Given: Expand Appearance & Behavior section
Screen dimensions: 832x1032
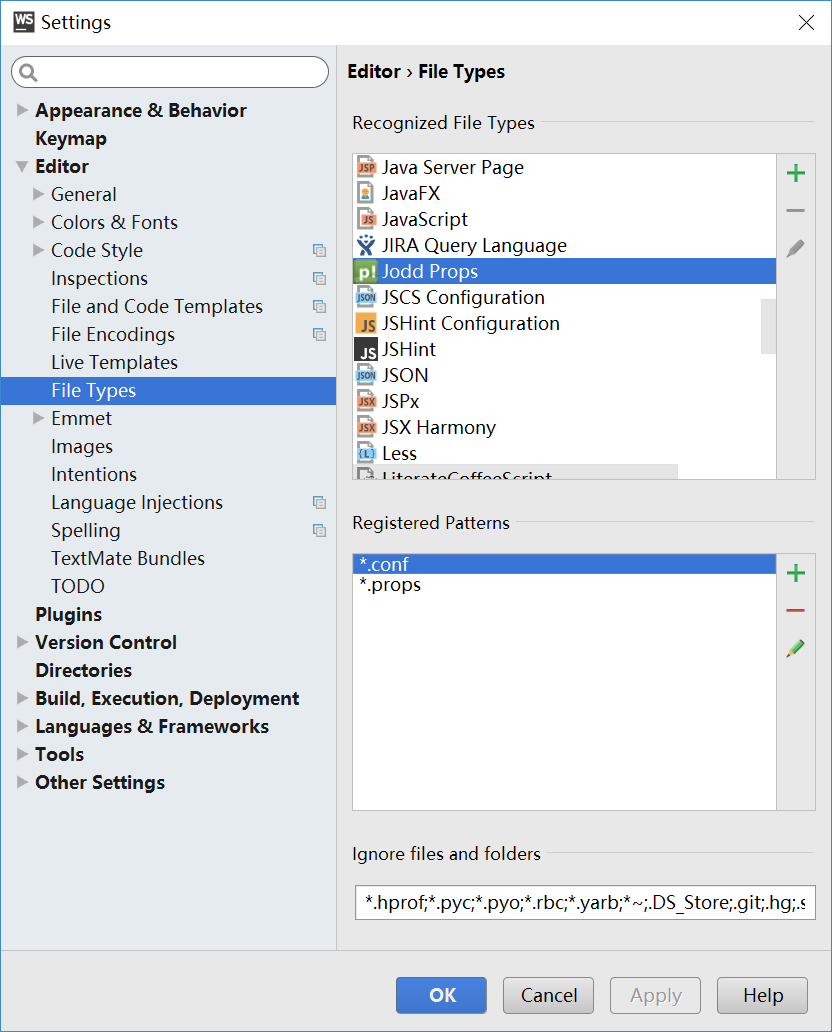Looking at the screenshot, I should click(22, 110).
